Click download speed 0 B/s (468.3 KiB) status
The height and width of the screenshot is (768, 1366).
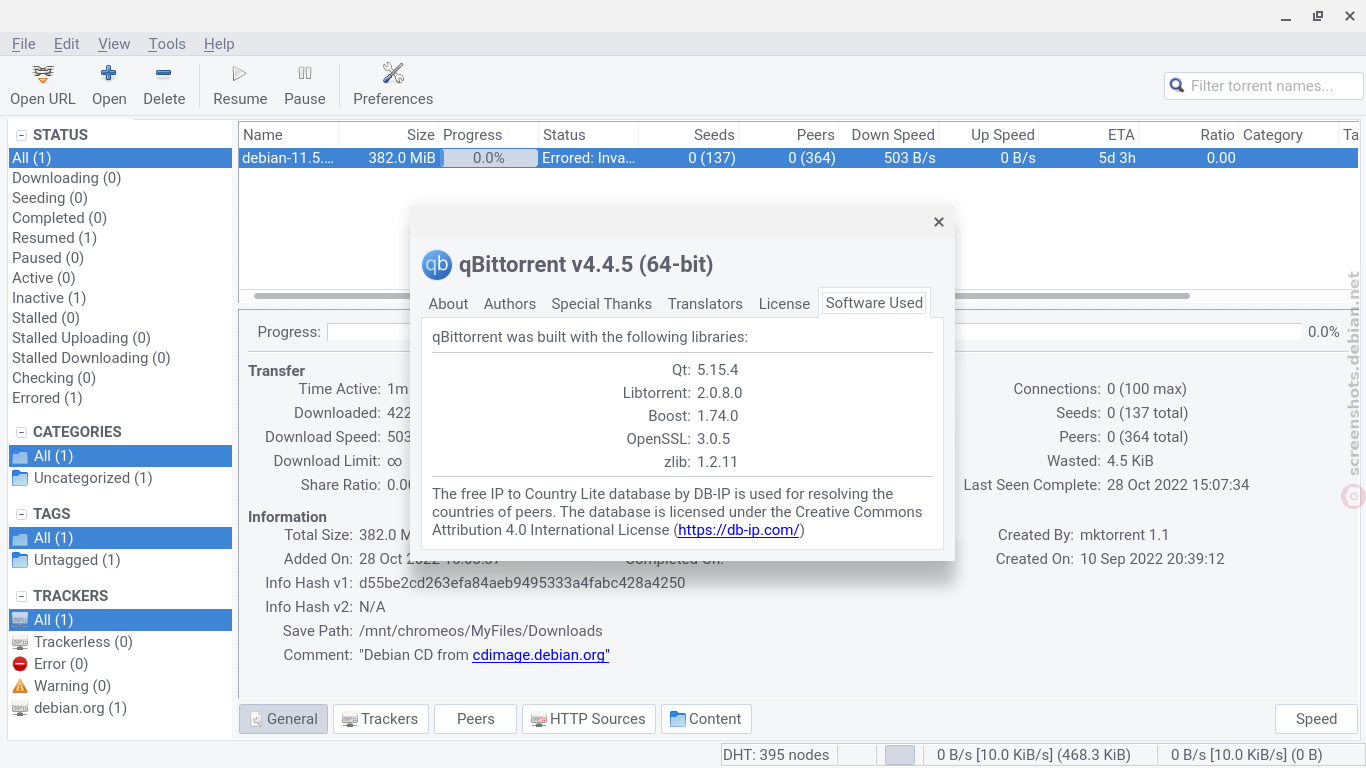point(1033,755)
